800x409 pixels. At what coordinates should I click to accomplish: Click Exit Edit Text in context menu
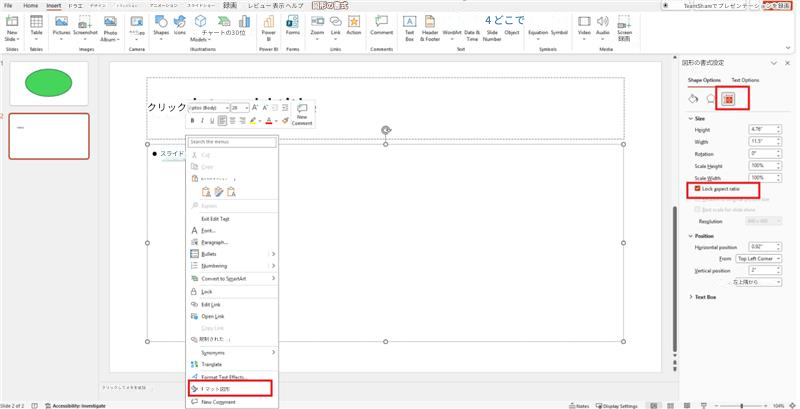pyautogui.click(x=232, y=218)
